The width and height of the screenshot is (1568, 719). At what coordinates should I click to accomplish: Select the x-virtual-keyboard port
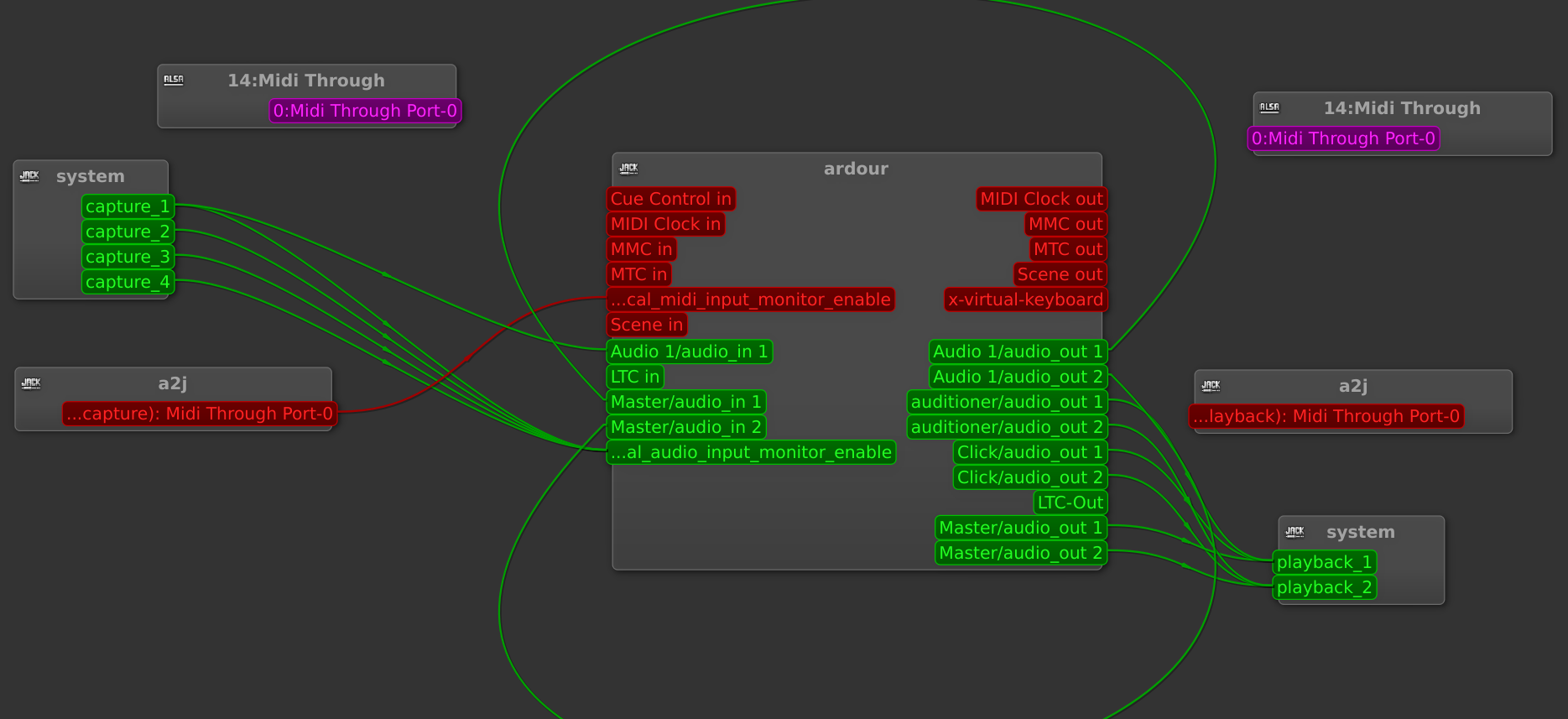[x=1026, y=300]
